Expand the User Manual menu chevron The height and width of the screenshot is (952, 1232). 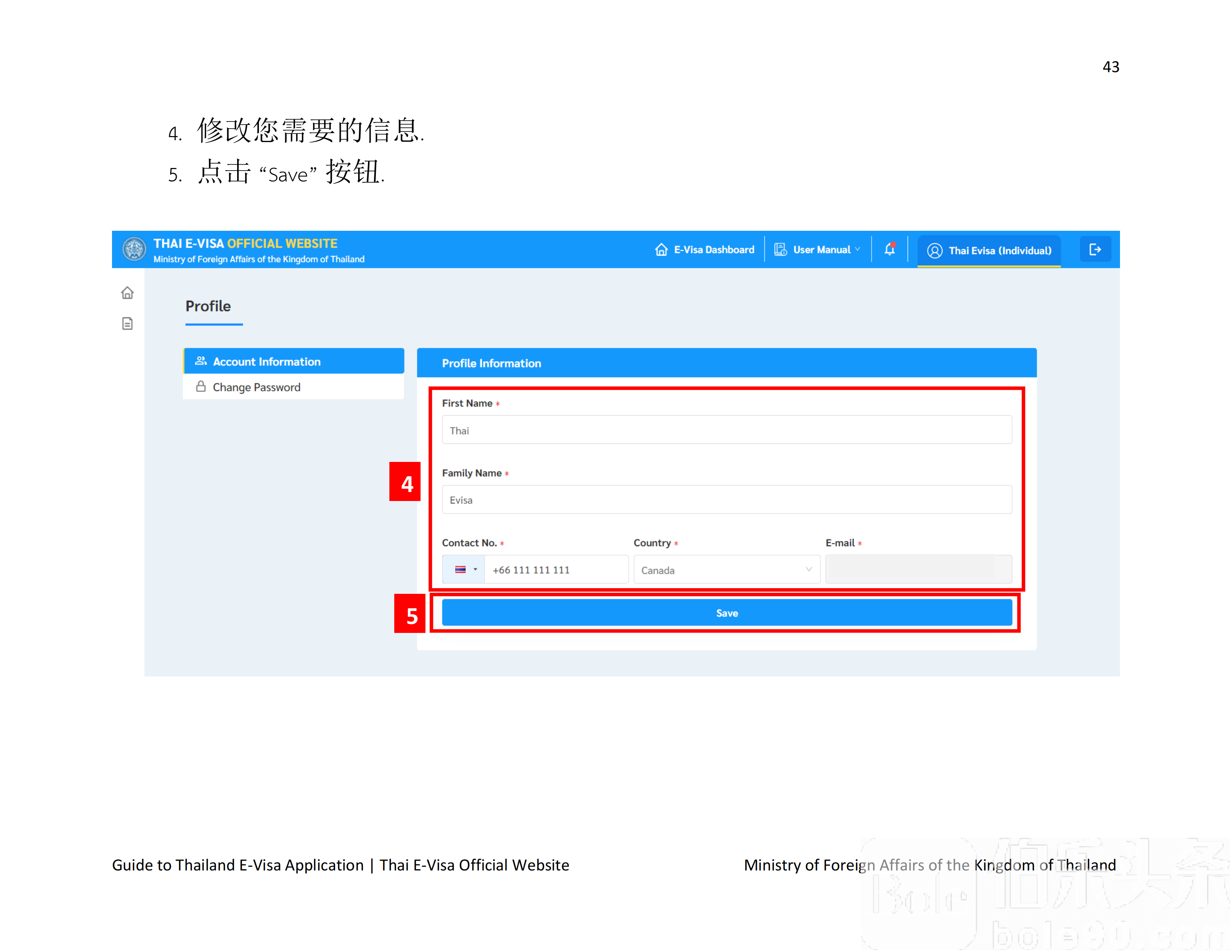pos(858,249)
